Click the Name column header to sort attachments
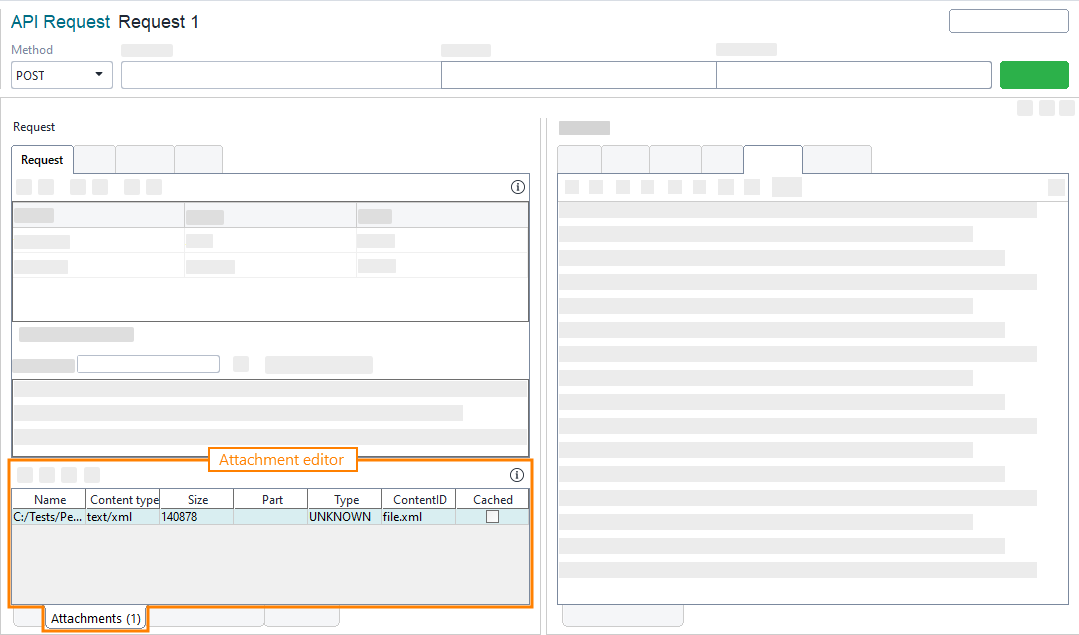 click(49, 498)
